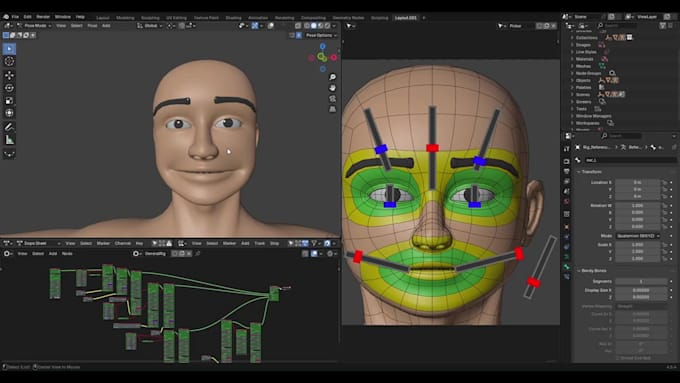Toggle only show selected in Dope Sheet

(x=154, y=243)
